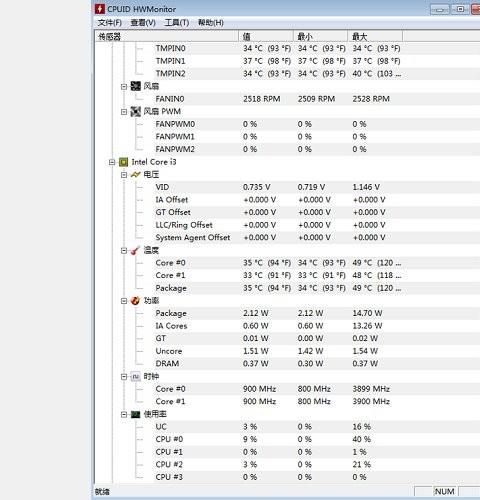The width and height of the screenshot is (480, 500).
Task: Click the Intel Core i3 chip icon
Action: (x=123, y=162)
